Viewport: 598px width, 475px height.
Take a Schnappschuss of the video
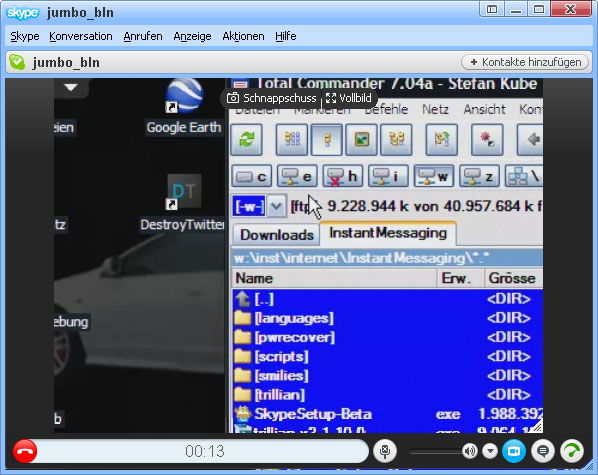[272, 98]
